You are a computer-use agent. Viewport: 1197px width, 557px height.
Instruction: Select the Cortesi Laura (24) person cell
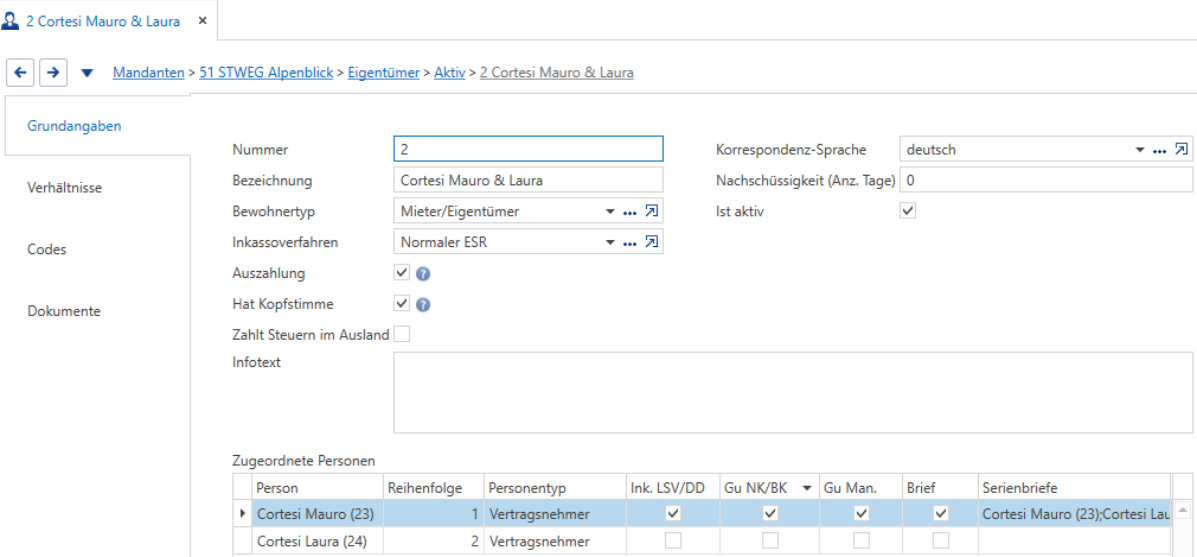[x=316, y=541]
